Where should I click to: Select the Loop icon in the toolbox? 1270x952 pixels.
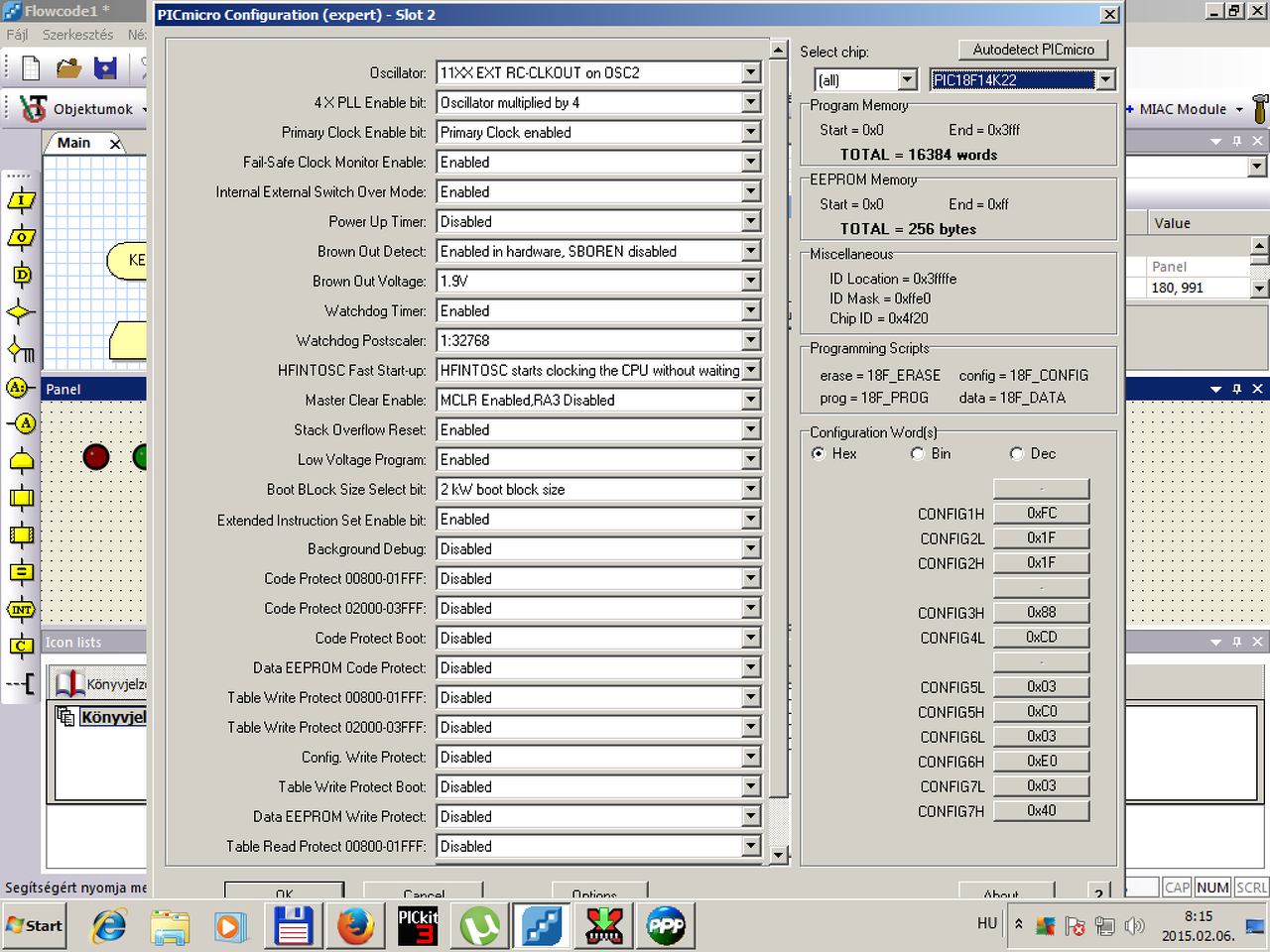(21, 460)
